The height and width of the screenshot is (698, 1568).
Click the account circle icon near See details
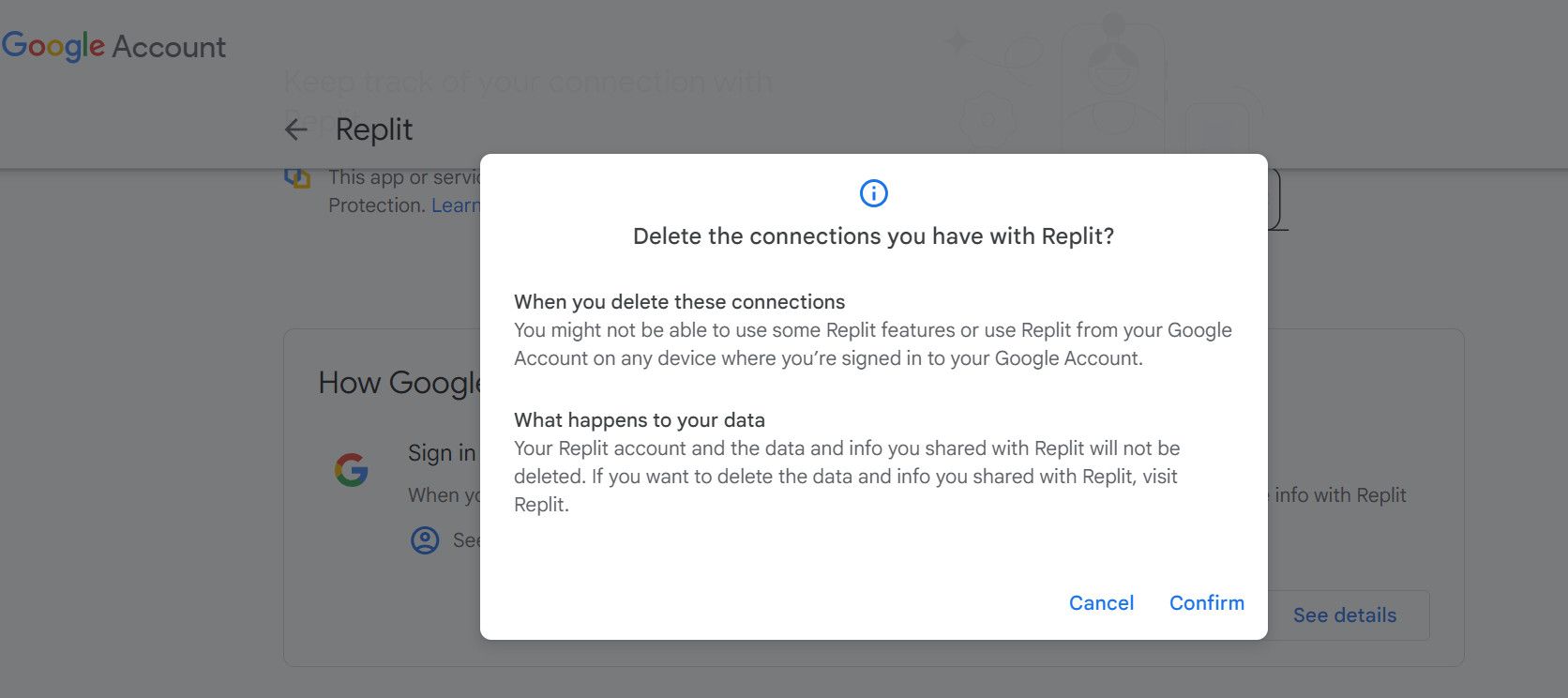(x=425, y=540)
